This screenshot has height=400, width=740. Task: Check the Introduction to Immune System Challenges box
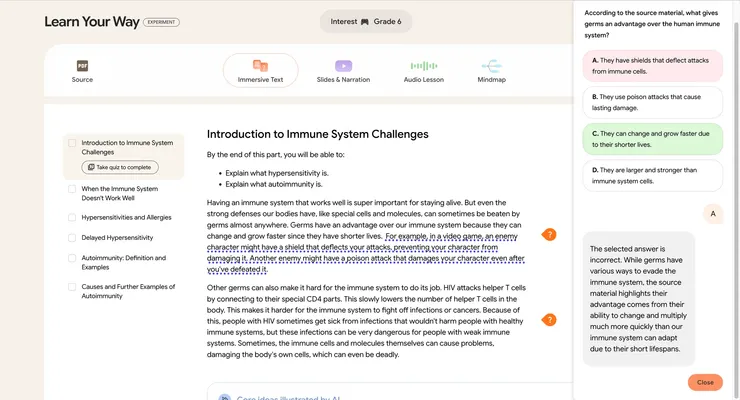click(72, 143)
